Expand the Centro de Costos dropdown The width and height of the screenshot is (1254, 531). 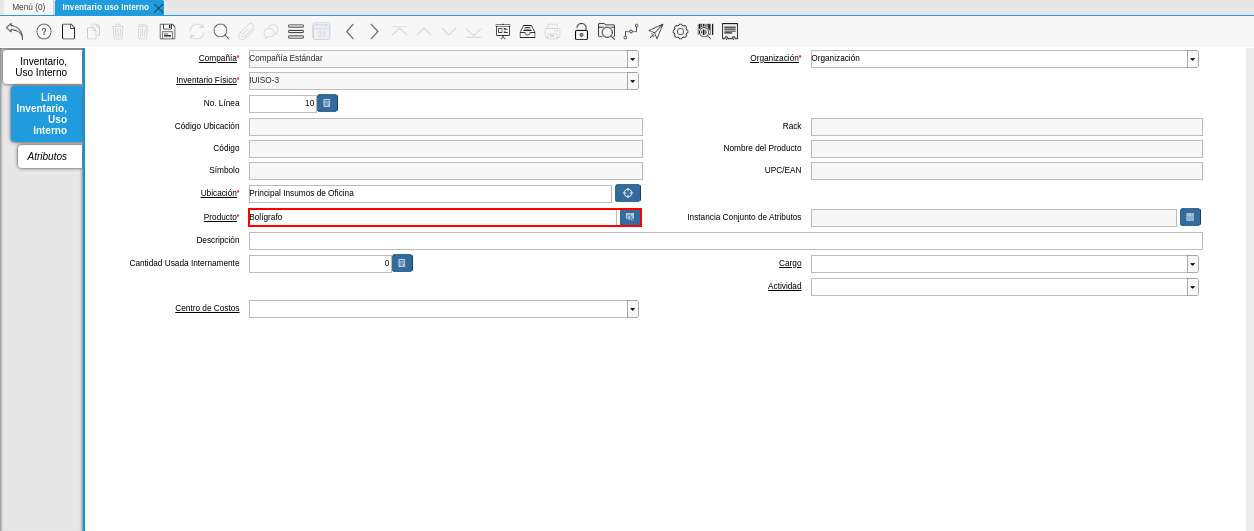633,309
